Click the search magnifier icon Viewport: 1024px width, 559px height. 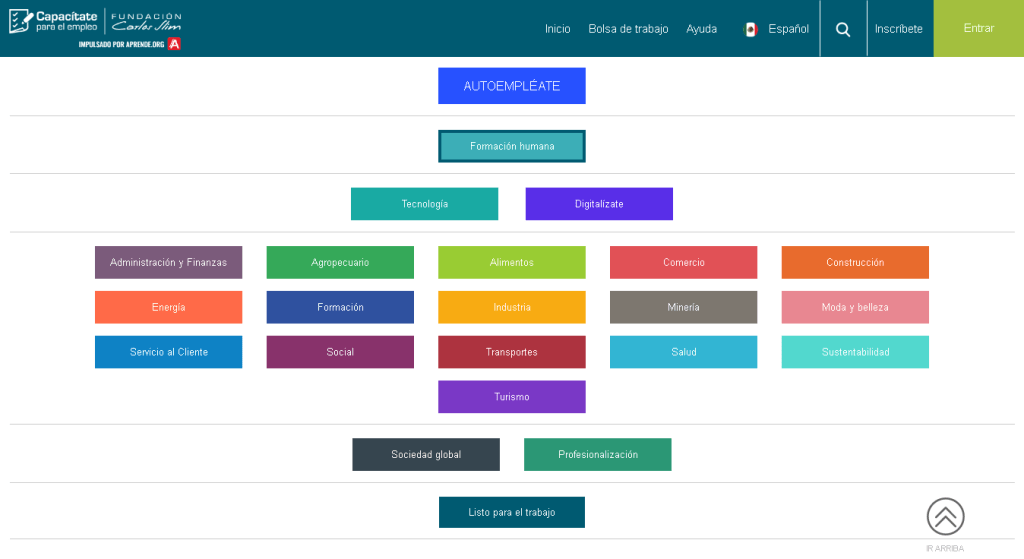[843, 29]
